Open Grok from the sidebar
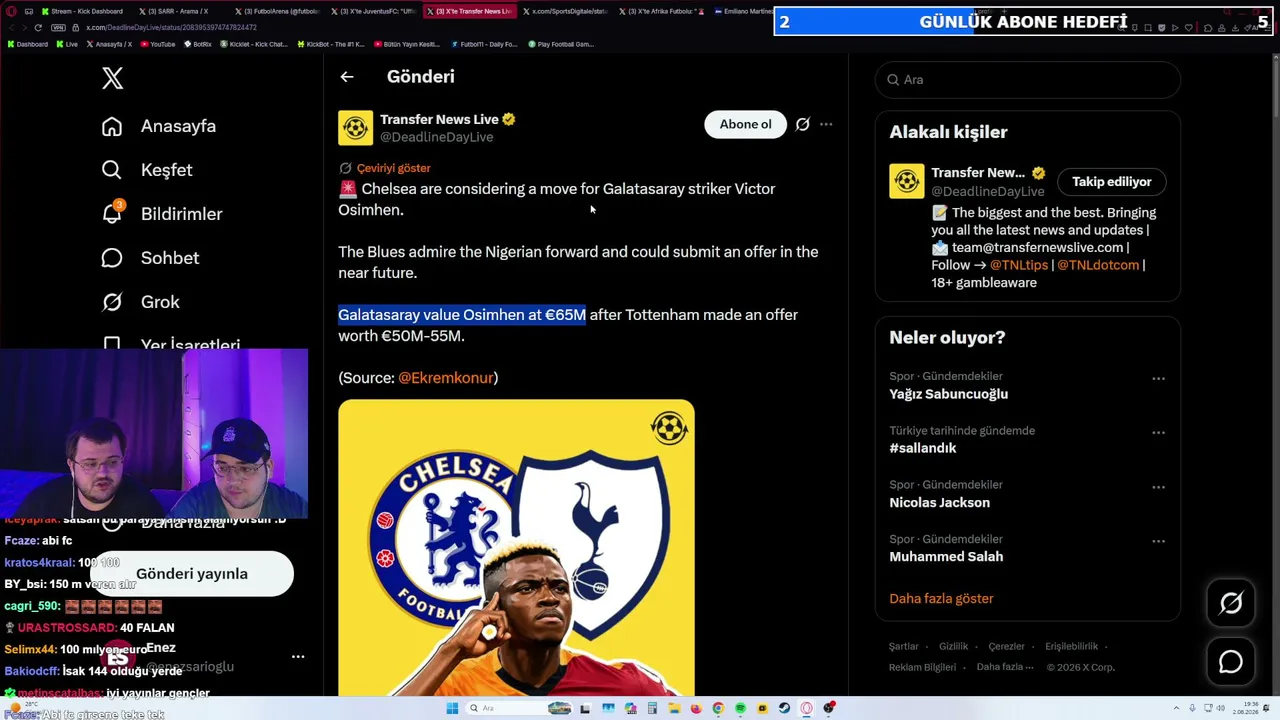Viewport: 1280px width, 720px height. point(140,302)
